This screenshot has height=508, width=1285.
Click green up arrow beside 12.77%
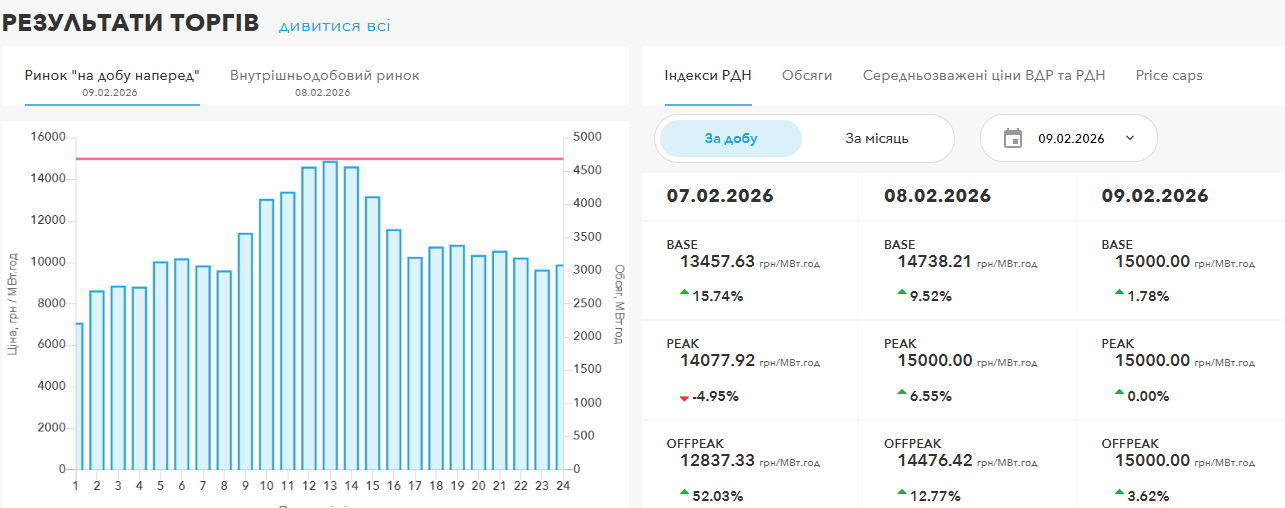pos(901,492)
